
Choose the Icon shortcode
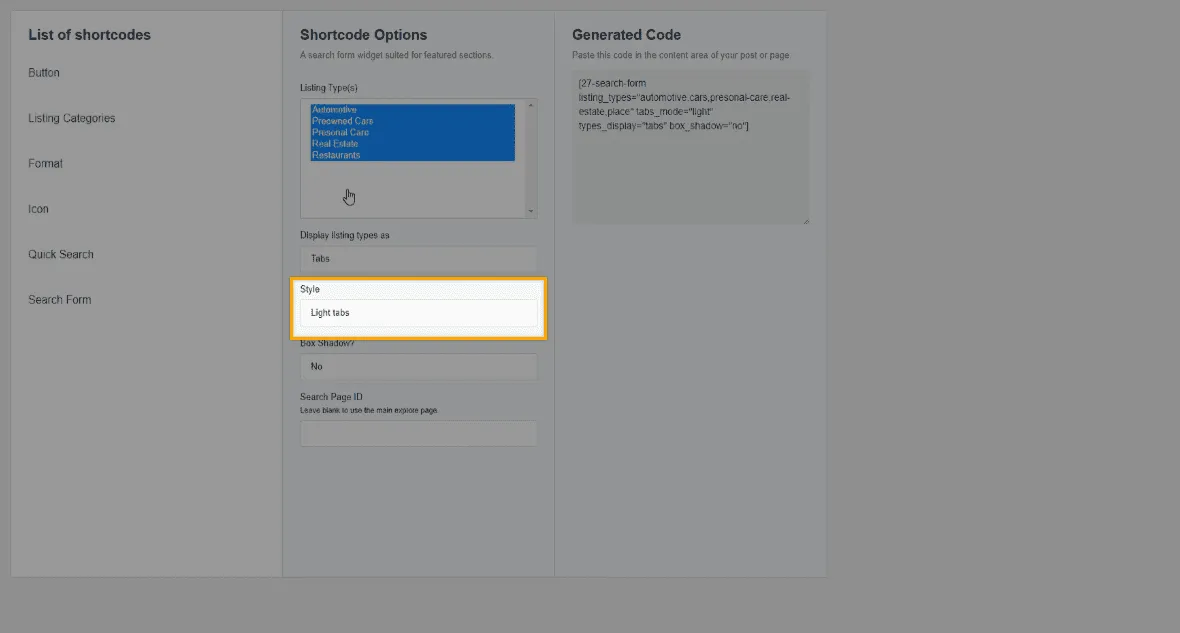tap(38, 209)
